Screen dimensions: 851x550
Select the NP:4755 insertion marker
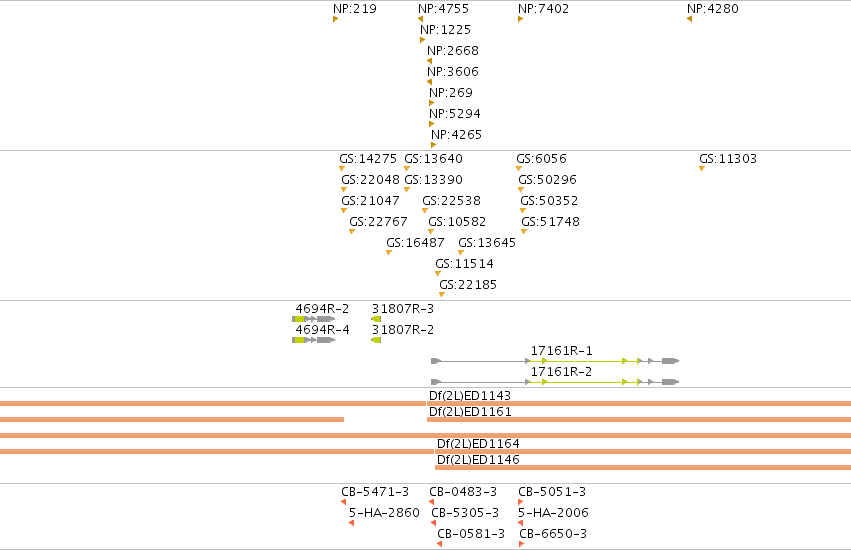(x=421, y=19)
